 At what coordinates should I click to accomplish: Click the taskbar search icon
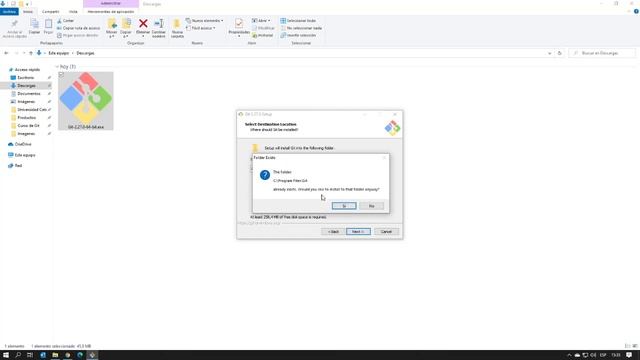(18, 355)
